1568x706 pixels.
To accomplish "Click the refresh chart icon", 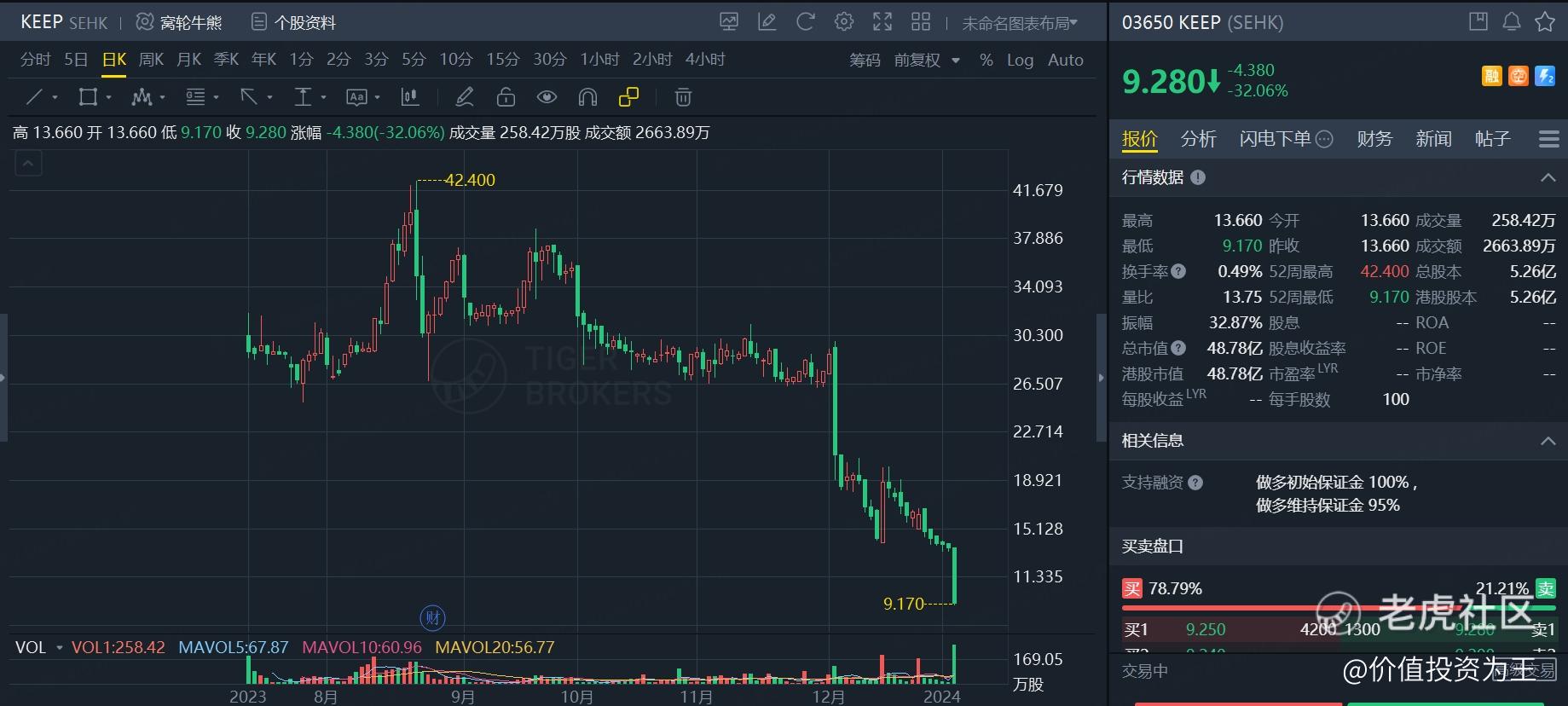I will [x=806, y=22].
